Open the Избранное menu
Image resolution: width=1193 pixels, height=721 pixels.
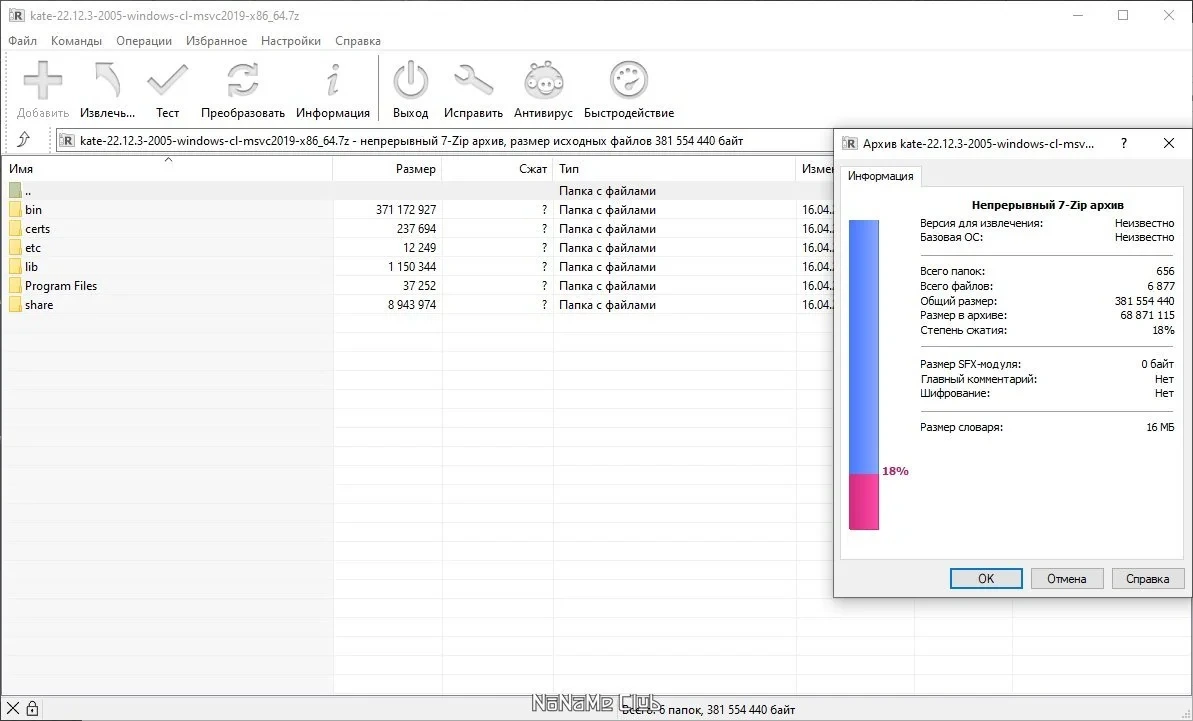click(216, 41)
